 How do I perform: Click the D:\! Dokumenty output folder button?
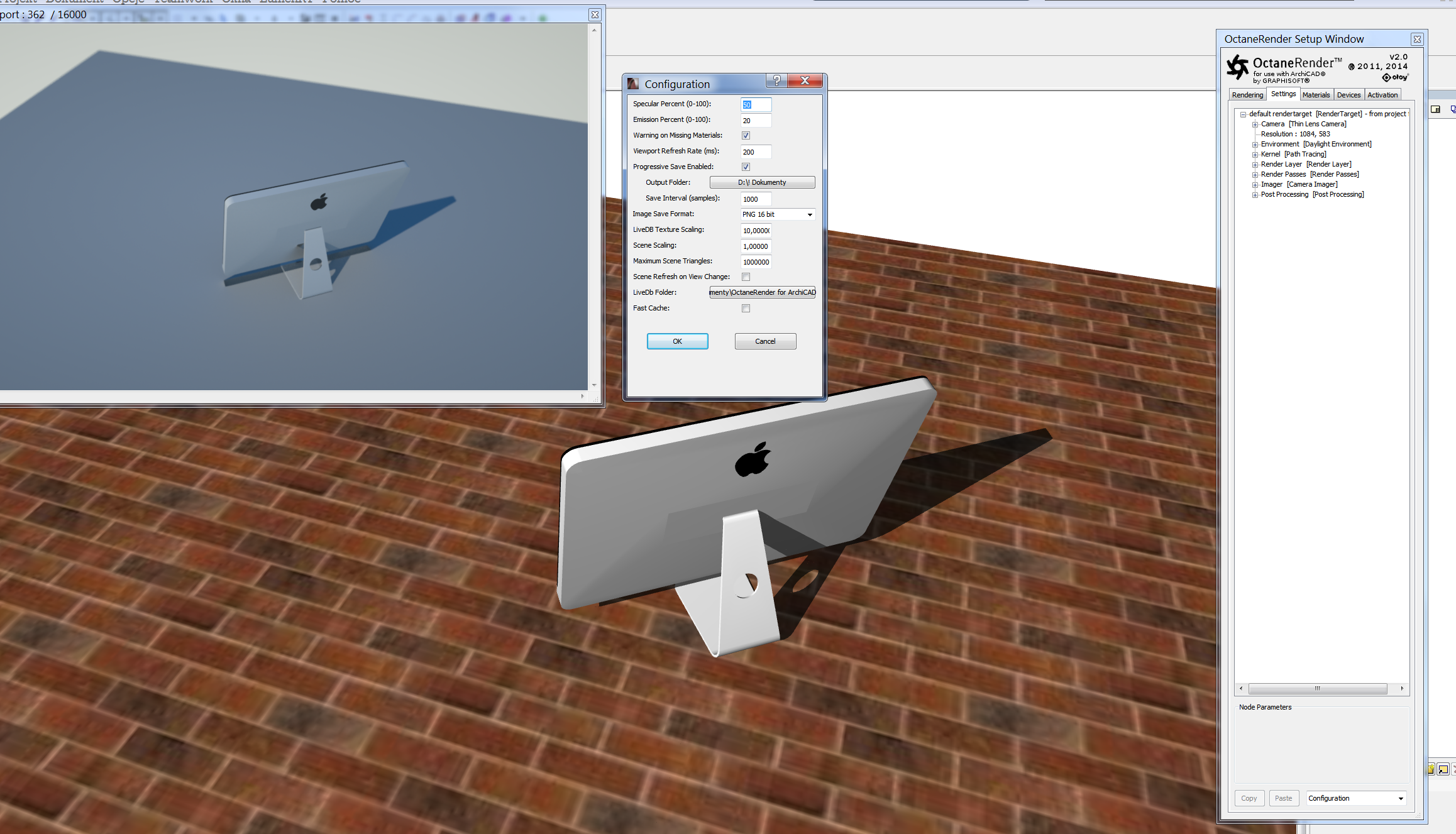pos(762,182)
